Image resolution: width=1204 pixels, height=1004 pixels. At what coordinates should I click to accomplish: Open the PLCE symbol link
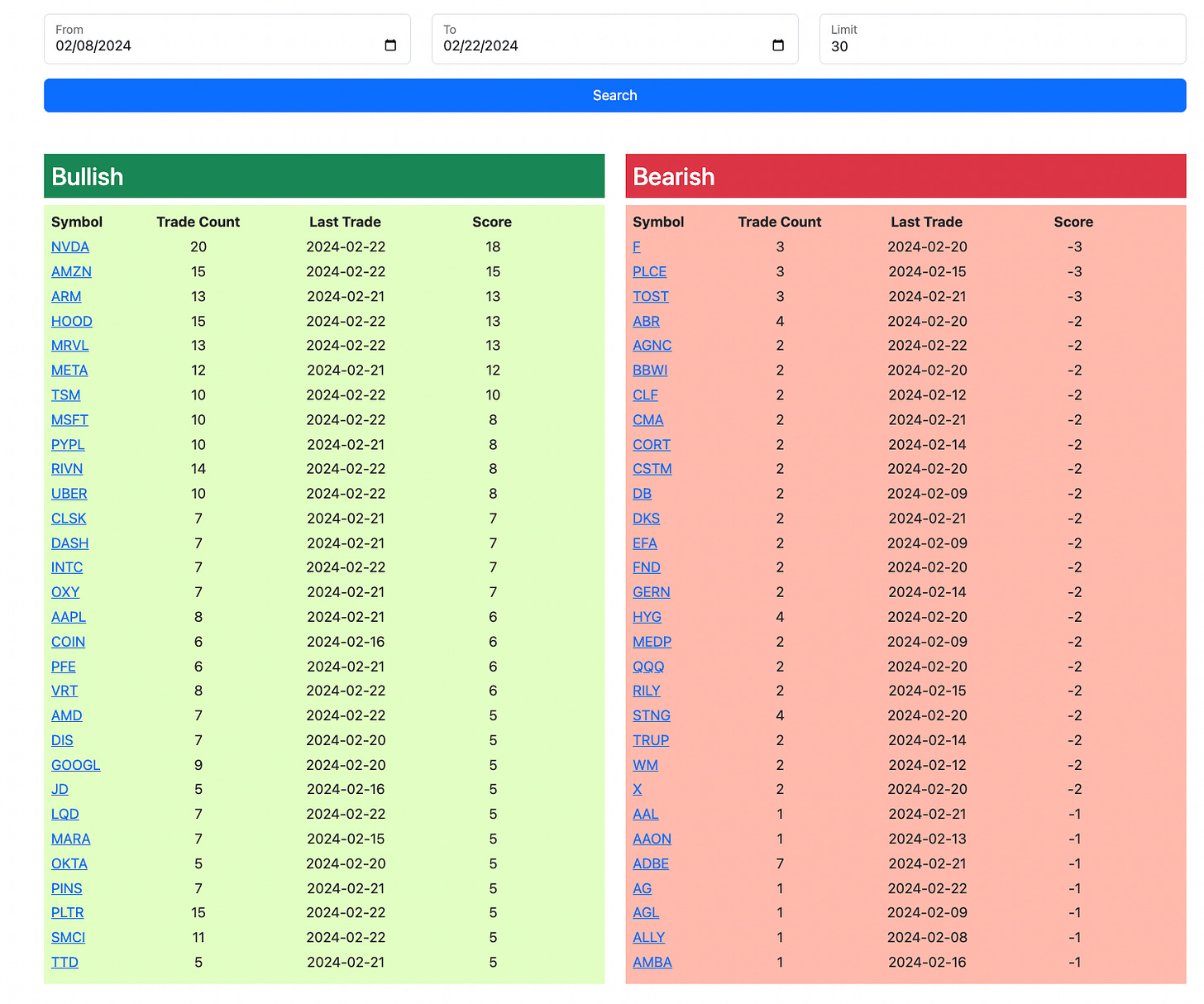[650, 272]
